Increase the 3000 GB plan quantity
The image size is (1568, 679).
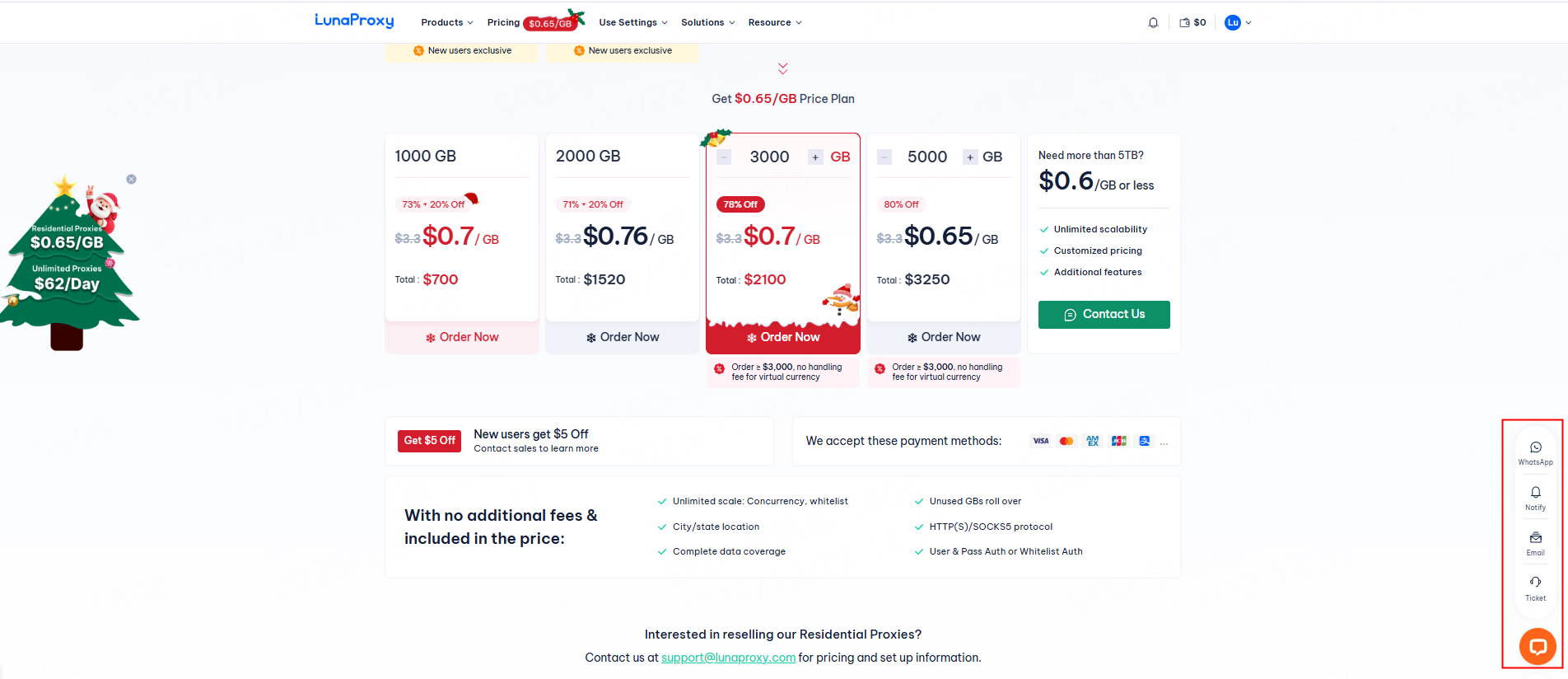(x=815, y=157)
